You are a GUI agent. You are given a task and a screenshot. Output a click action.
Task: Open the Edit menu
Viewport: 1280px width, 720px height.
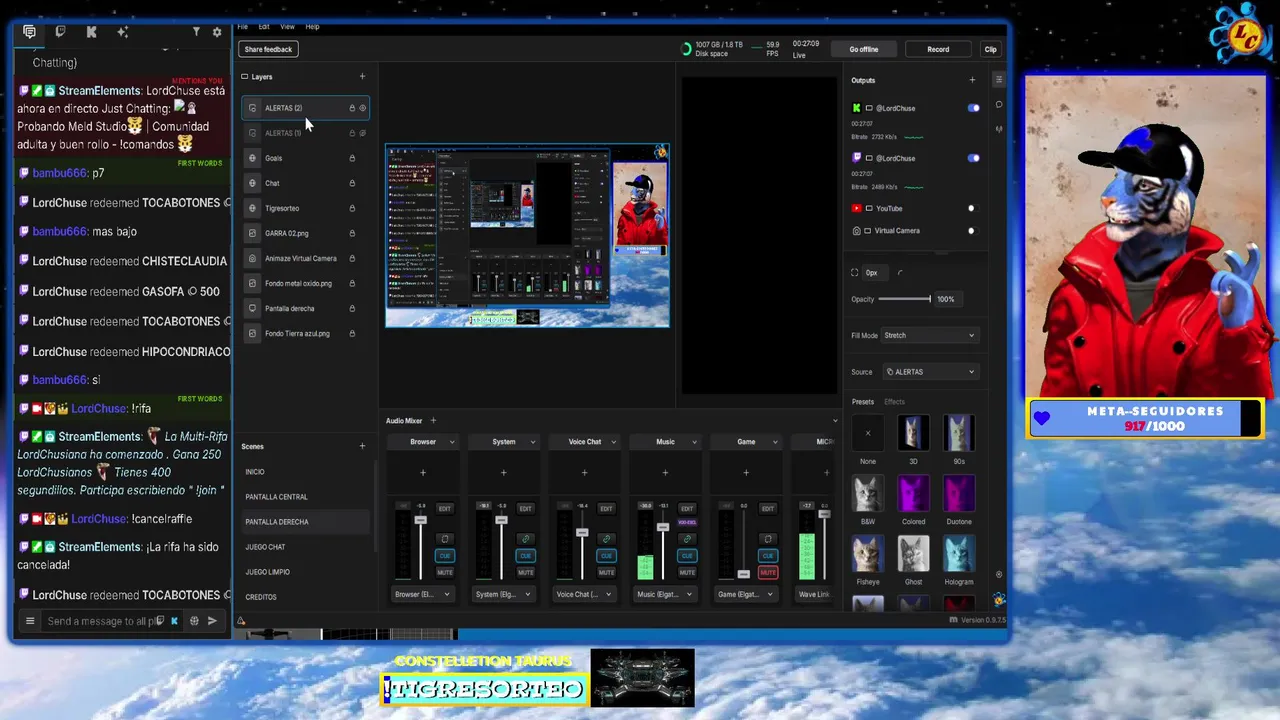(264, 27)
